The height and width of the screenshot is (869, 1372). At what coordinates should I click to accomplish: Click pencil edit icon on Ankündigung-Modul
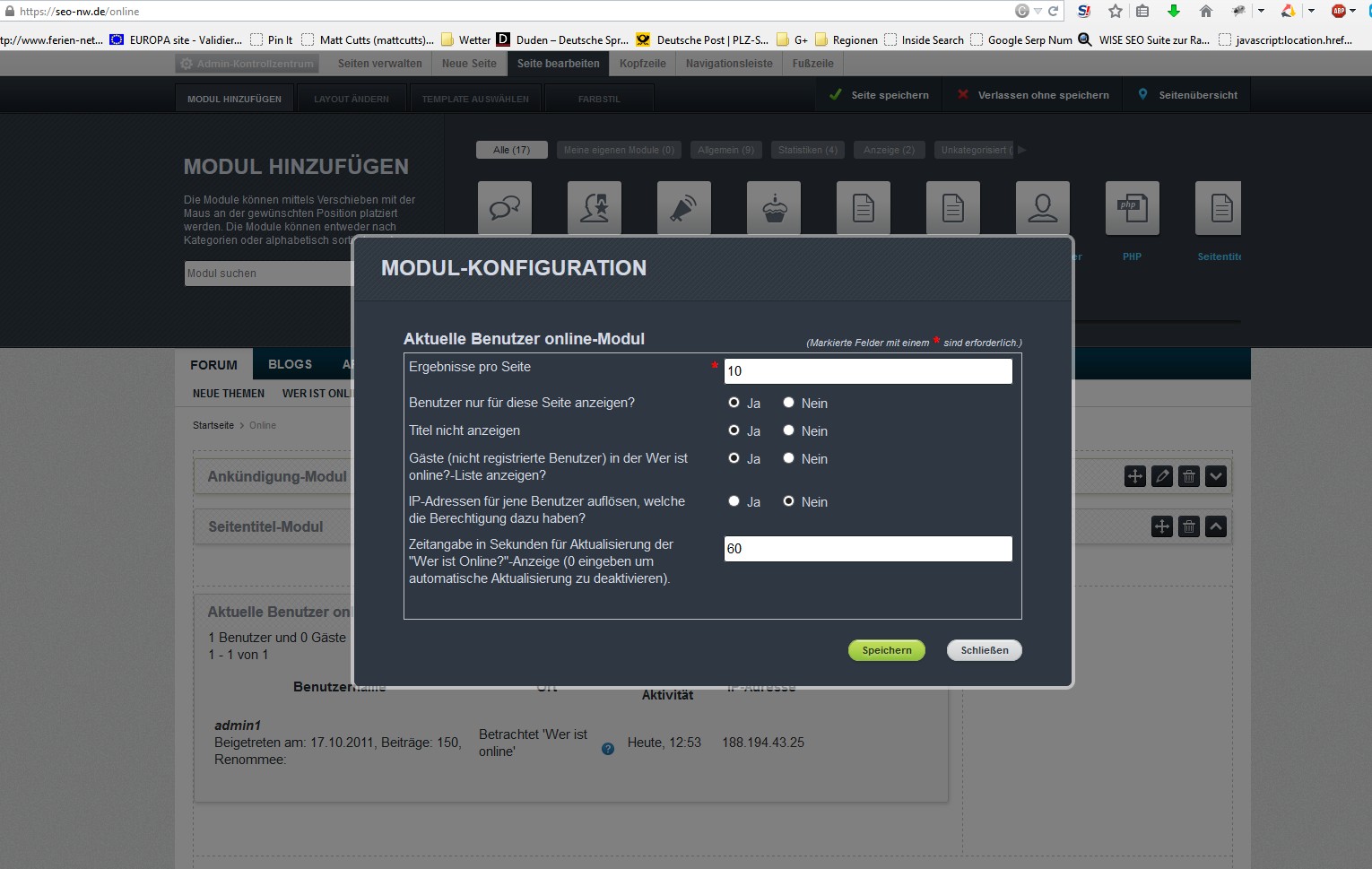coord(1162,476)
